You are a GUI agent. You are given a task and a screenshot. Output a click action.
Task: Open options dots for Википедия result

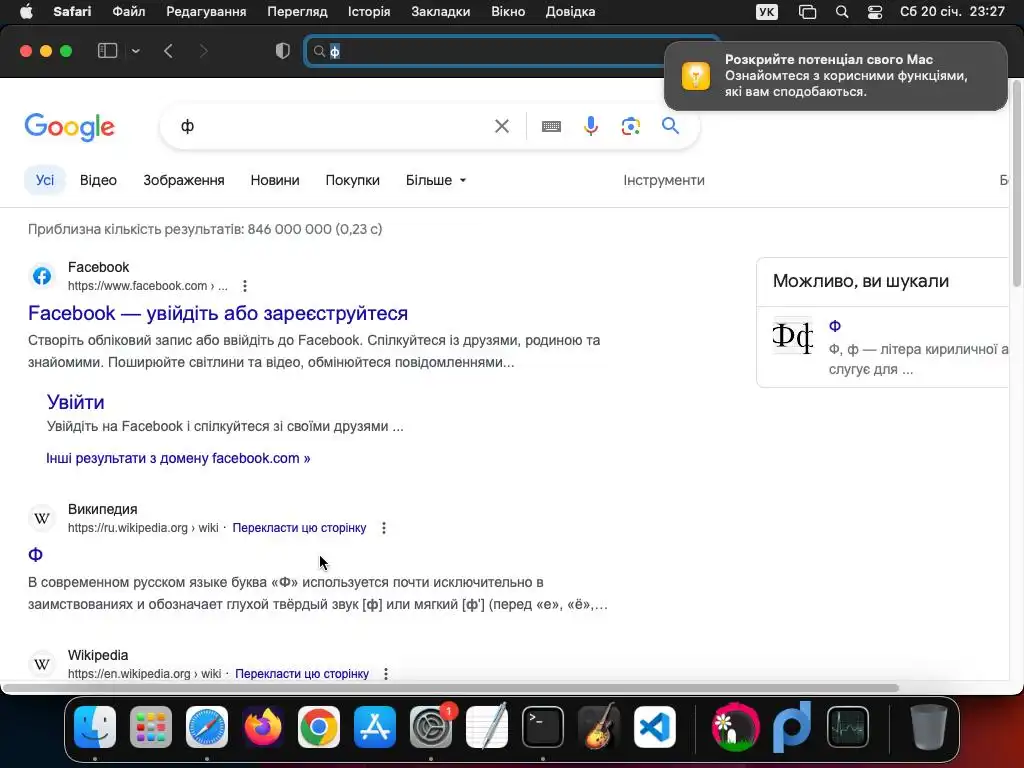384,528
